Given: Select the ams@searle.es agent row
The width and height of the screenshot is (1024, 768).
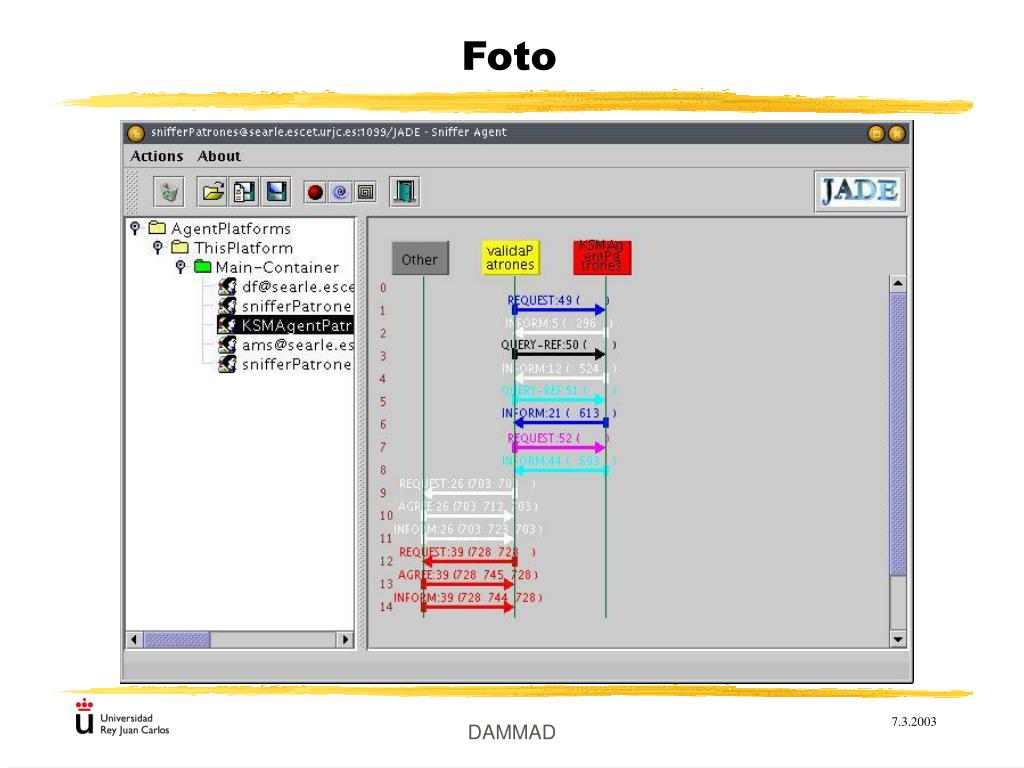Looking at the screenshot, I should click(x=286, y=344).
